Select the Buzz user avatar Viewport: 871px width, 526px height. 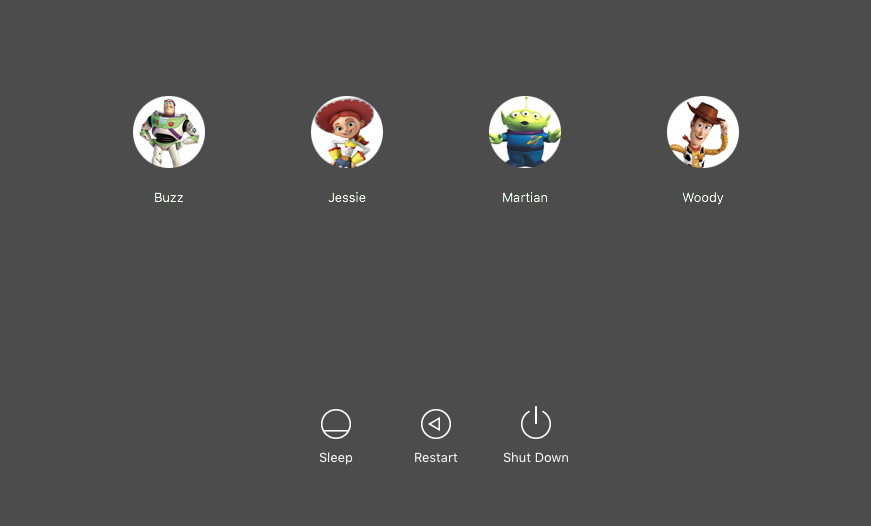click(x=169, y=132)
